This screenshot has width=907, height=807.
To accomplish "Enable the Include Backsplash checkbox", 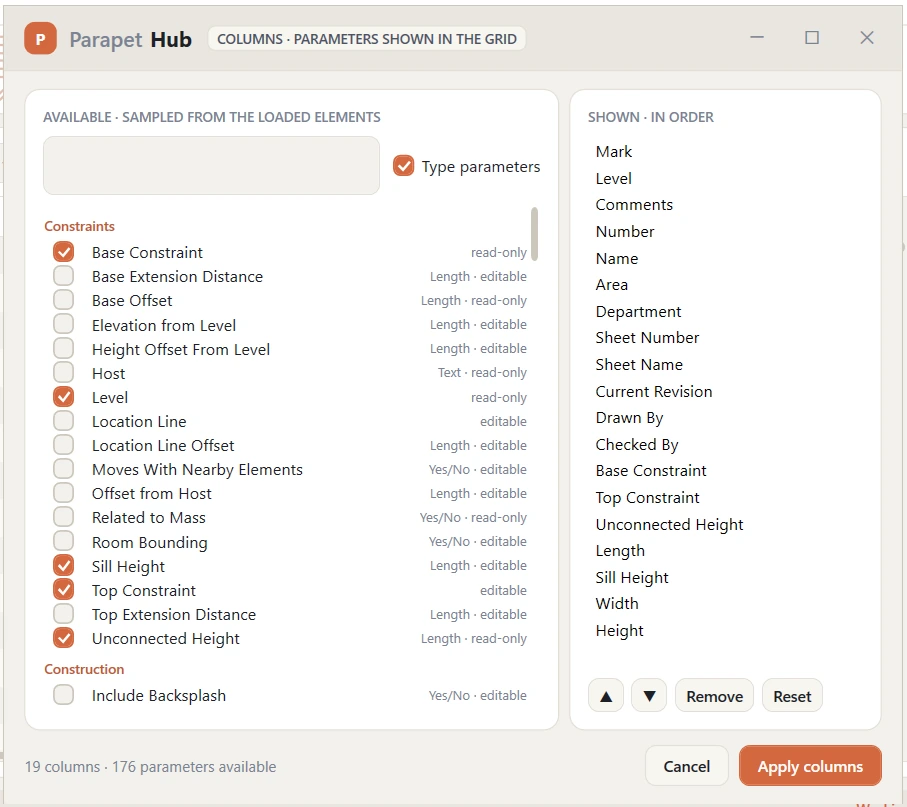I will [64, 695].
